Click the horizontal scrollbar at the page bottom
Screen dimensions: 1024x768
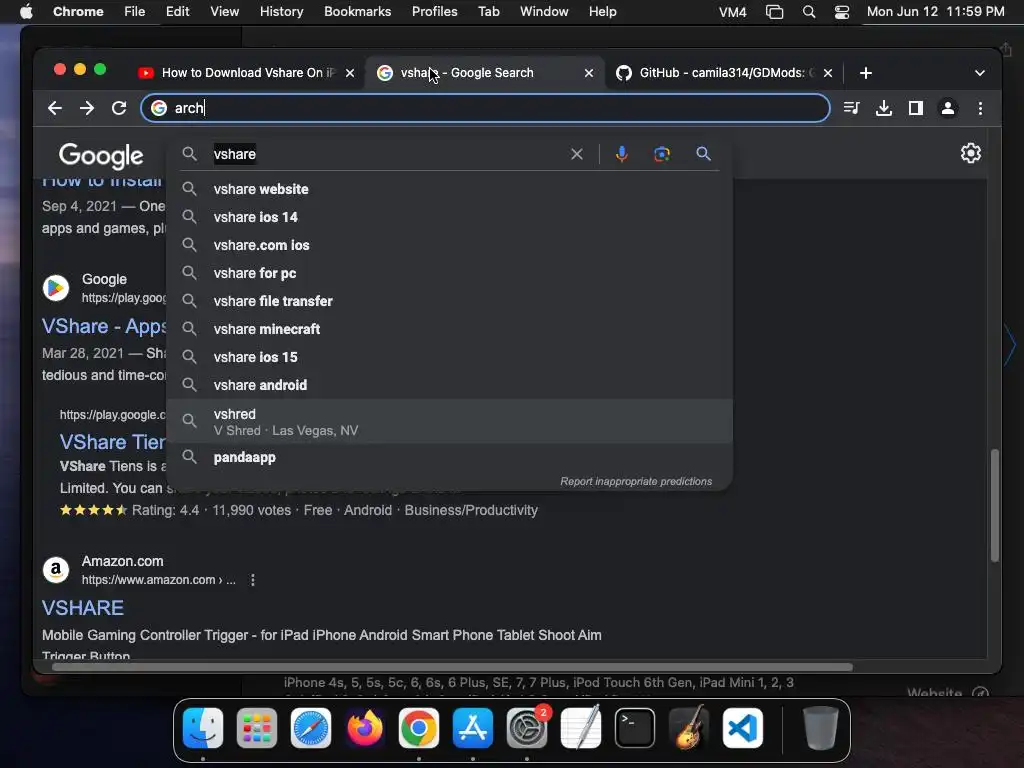[452, 667]
